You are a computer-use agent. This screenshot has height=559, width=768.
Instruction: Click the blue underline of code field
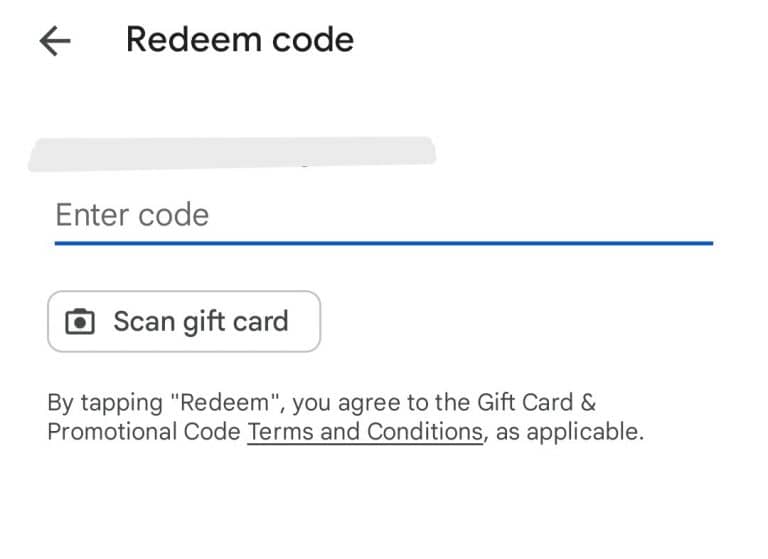tap(384, 243)
